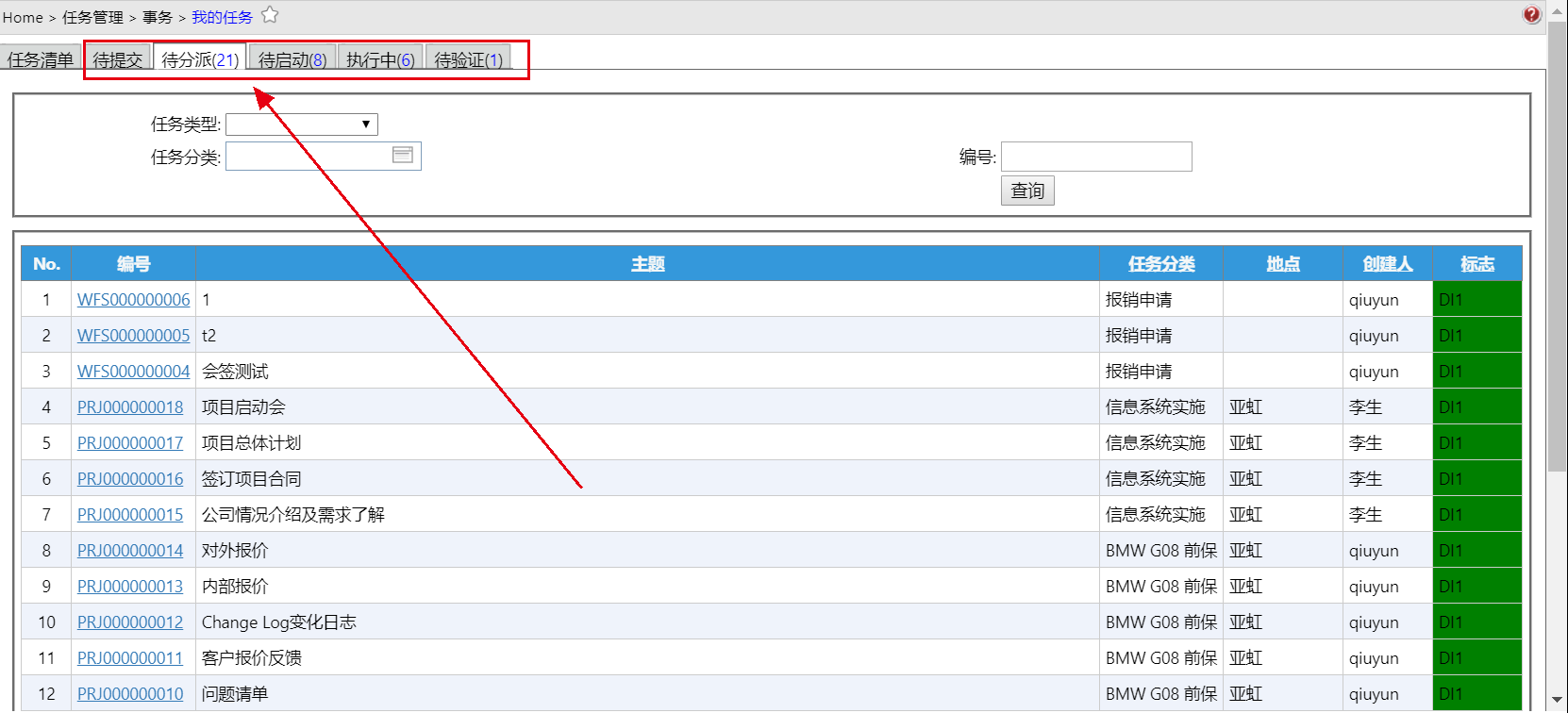Select the 会签测试 subject cell
1568x713 pixels.
(x=647, y=372)
